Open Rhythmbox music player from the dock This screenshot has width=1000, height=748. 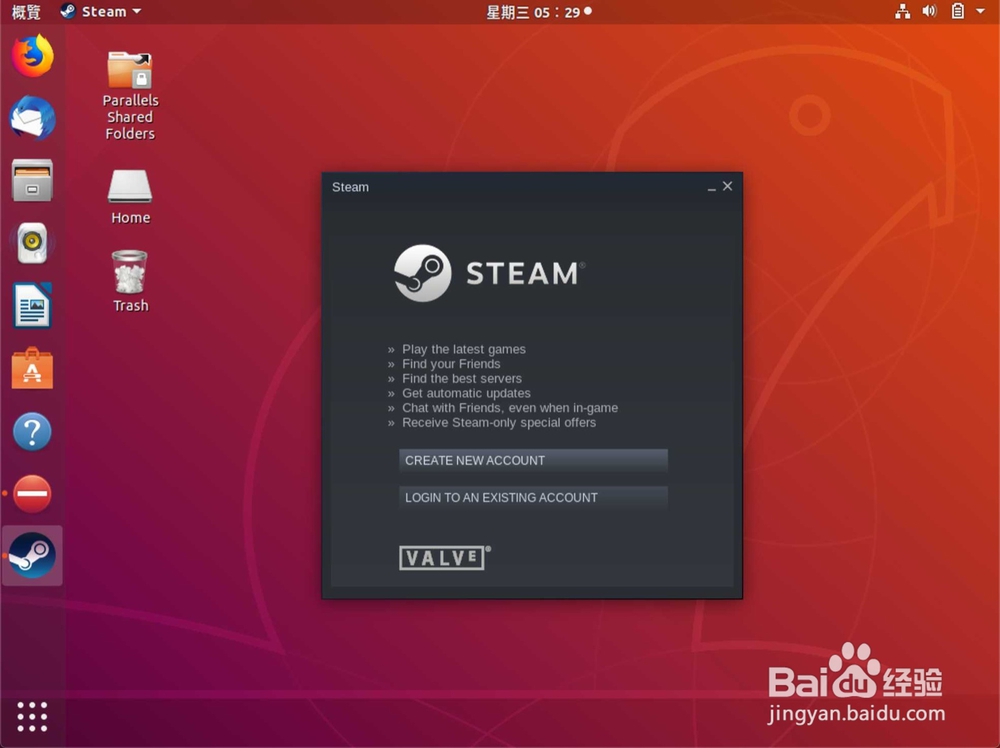tap(32, 243)
